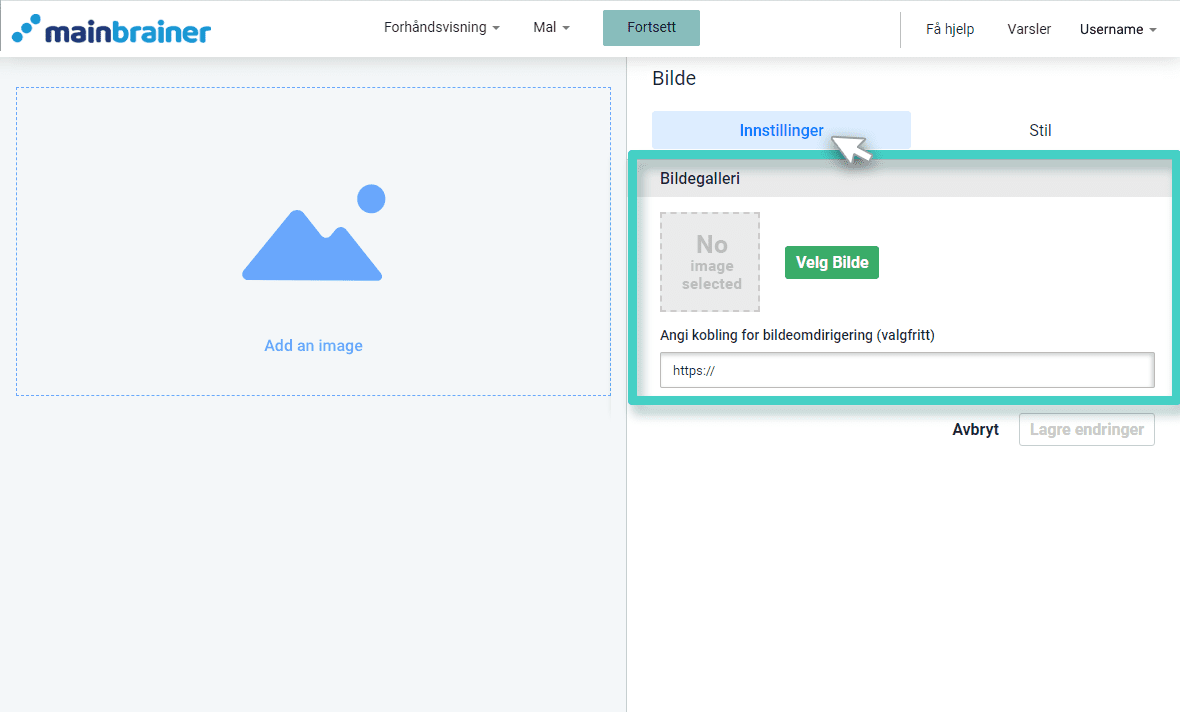The width and height of the screenshot is (1180, 712).
Task: Click the Bilde panel title
Action: pos(674,78)
